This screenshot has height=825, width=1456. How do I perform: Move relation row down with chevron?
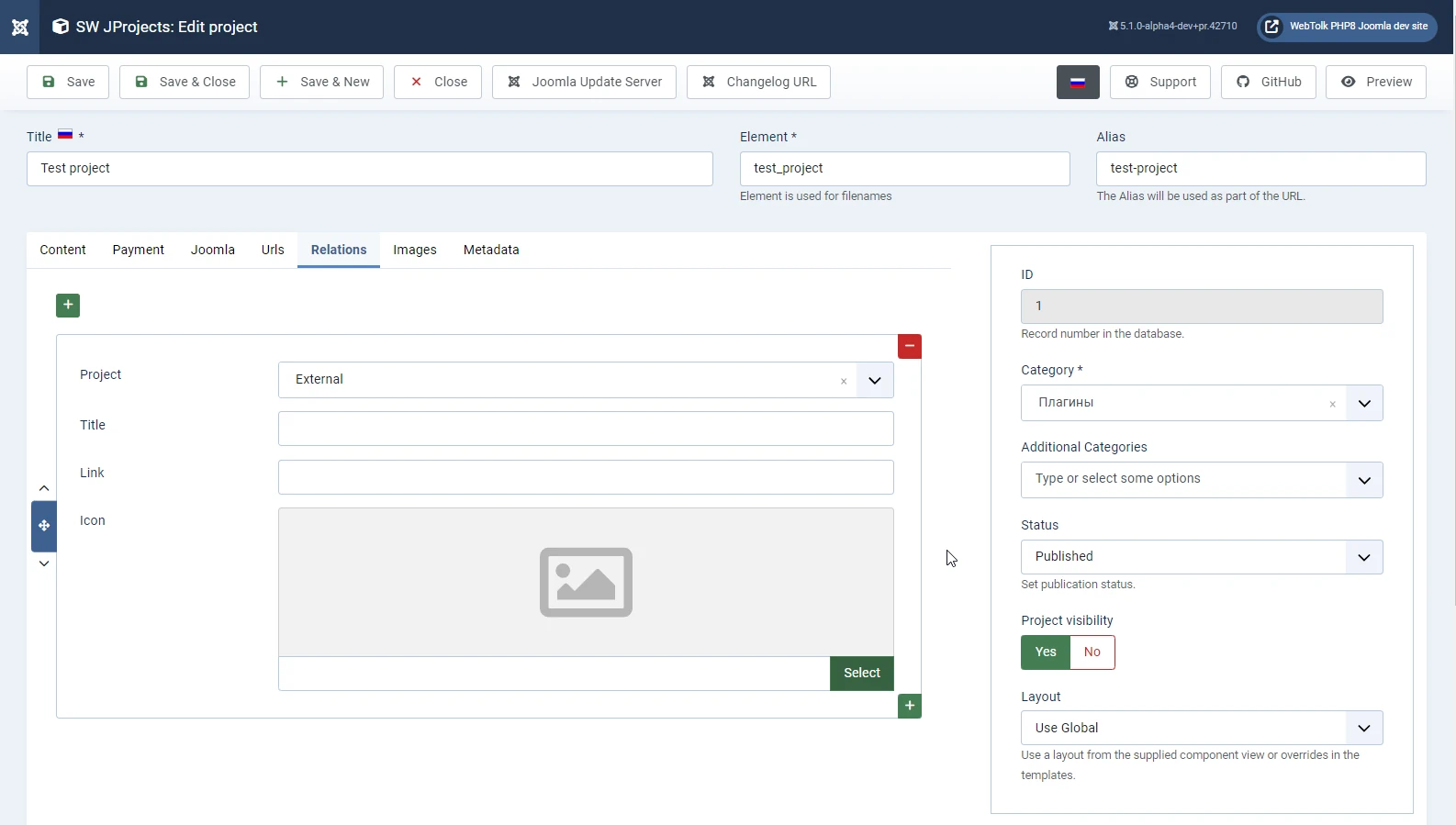44,563
